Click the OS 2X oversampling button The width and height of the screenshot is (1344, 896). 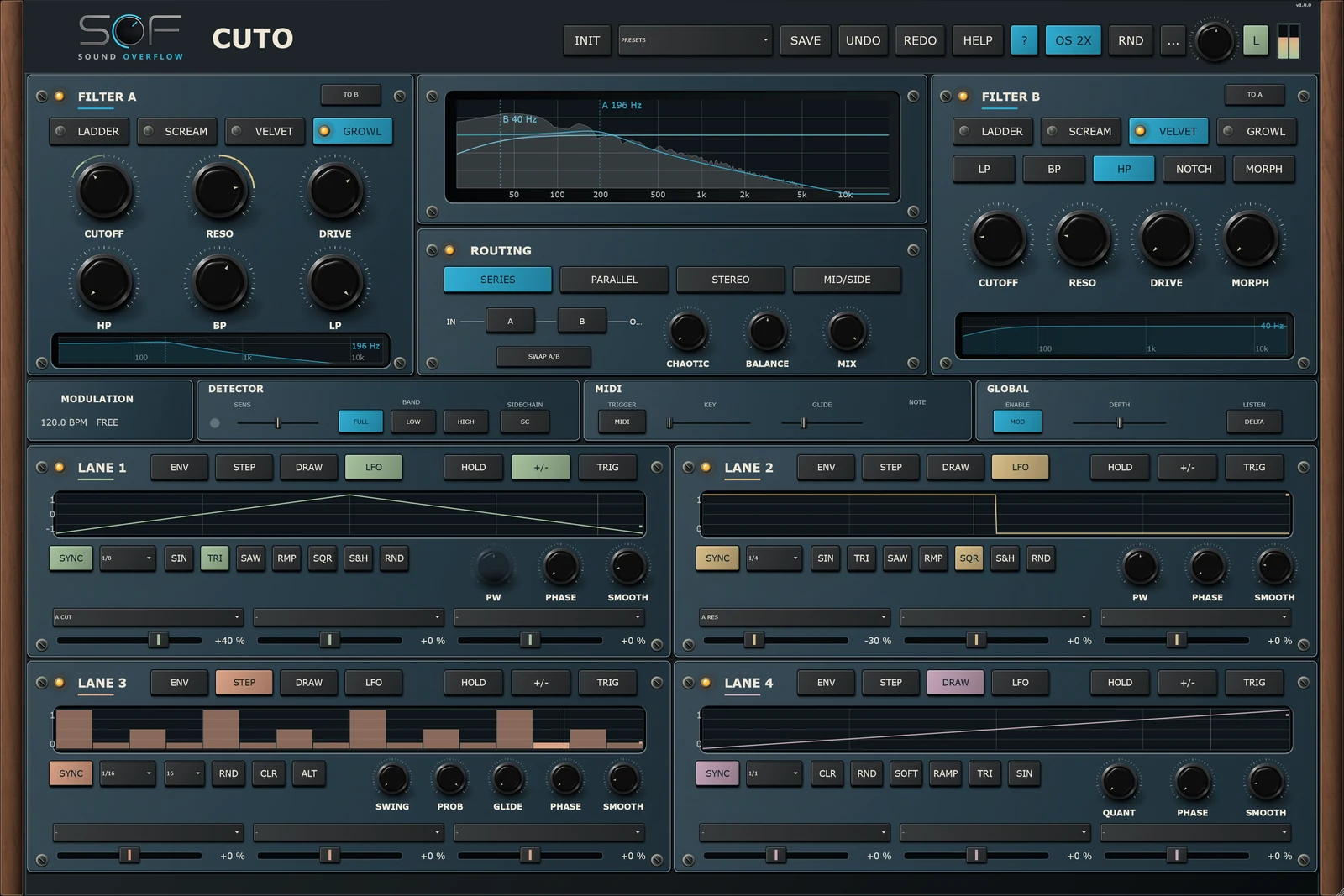1074,40
